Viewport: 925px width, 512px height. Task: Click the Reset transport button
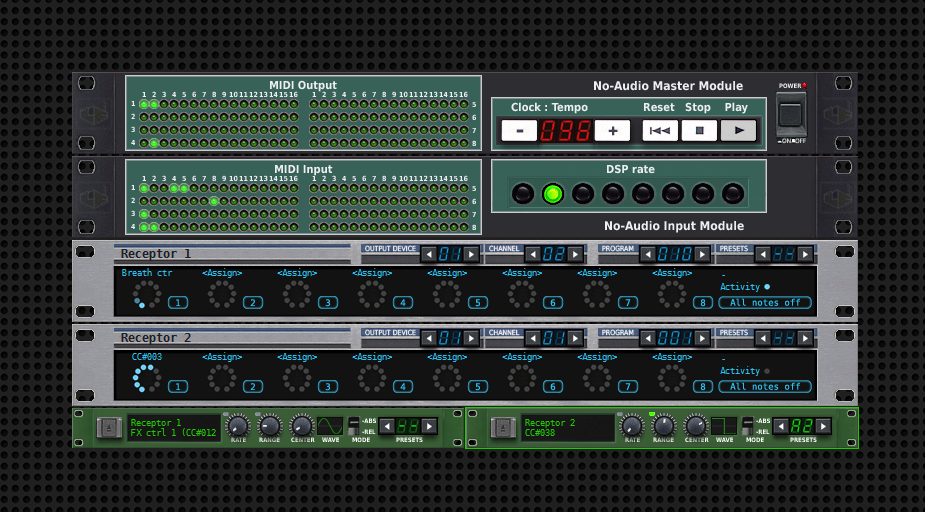click(660, 131)
